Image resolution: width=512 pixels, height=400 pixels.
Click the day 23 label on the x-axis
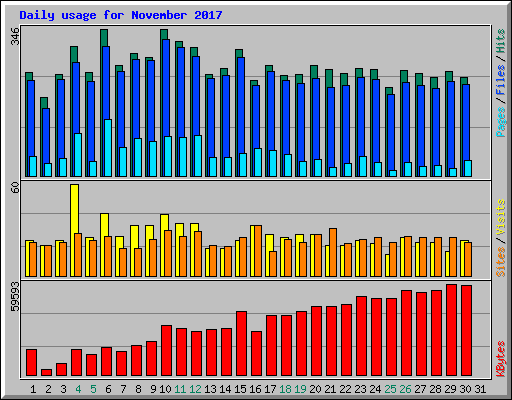tap(360, 389)
